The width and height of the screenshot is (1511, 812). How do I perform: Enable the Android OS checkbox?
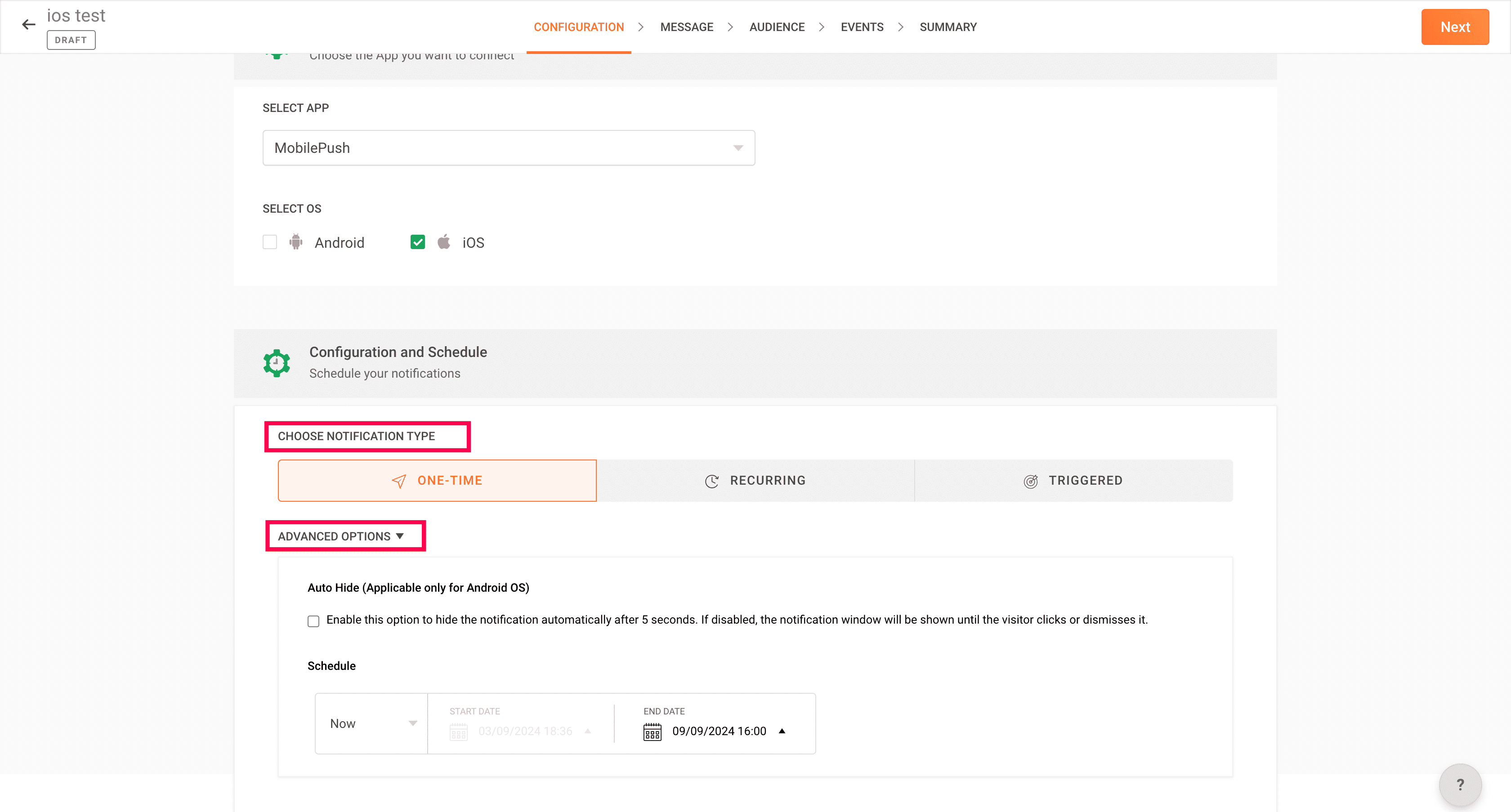270,242
